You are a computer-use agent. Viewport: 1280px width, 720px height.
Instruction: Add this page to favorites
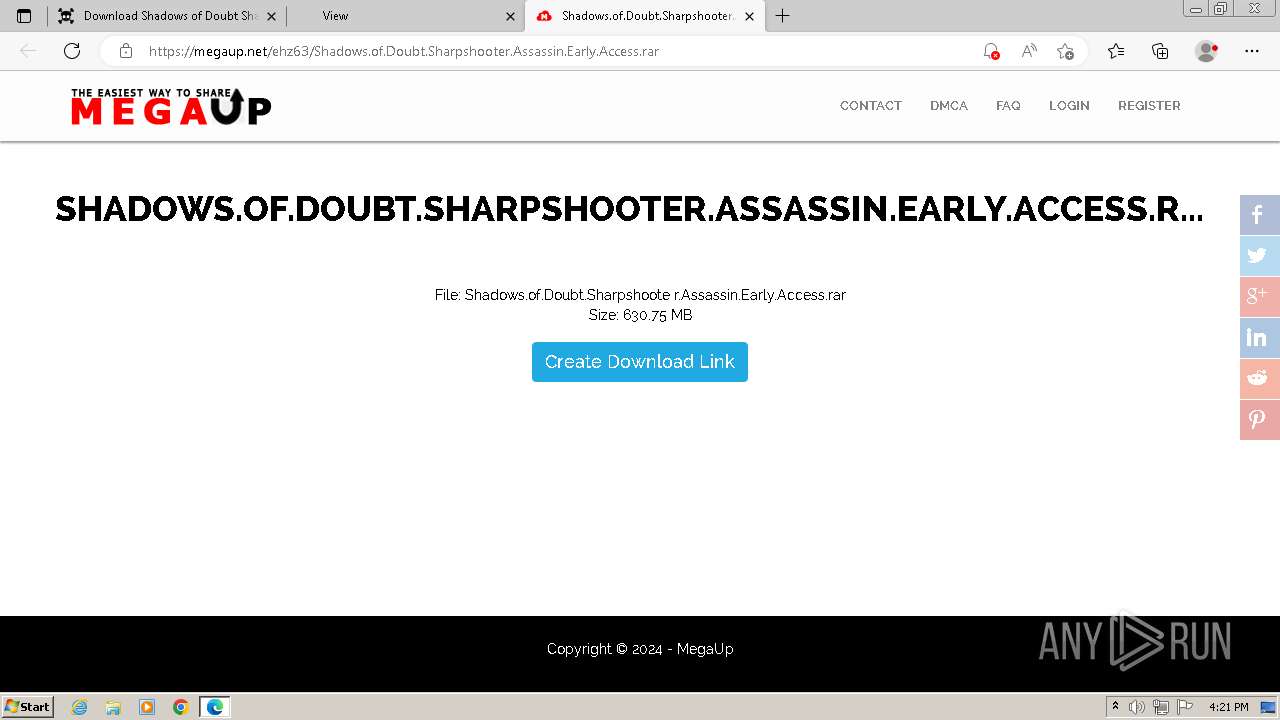1065,51
